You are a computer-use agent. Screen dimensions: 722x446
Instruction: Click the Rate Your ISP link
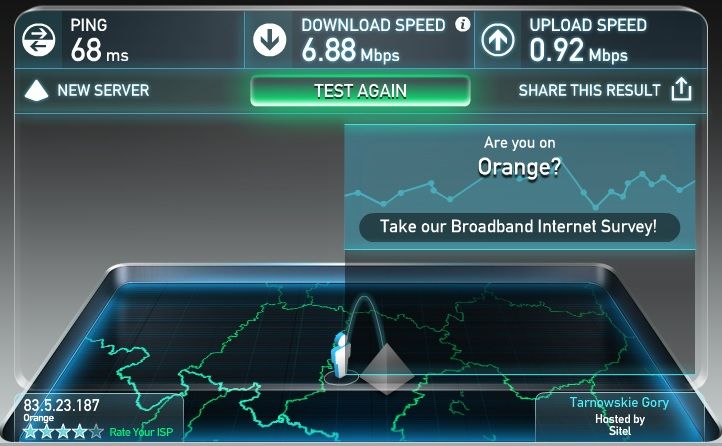click(x=141, y=432)
